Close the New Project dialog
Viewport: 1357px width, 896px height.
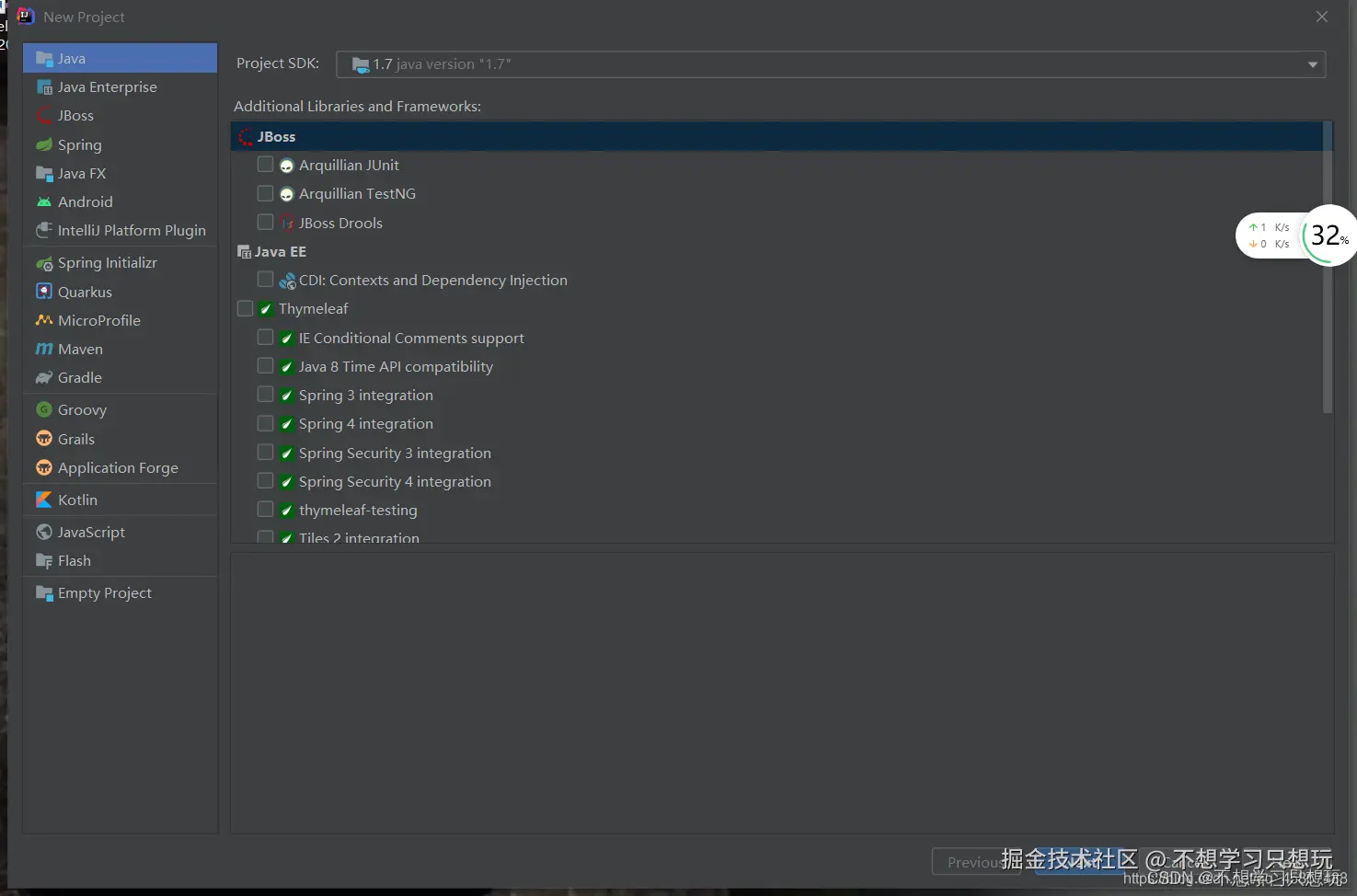click(1322, 17)
